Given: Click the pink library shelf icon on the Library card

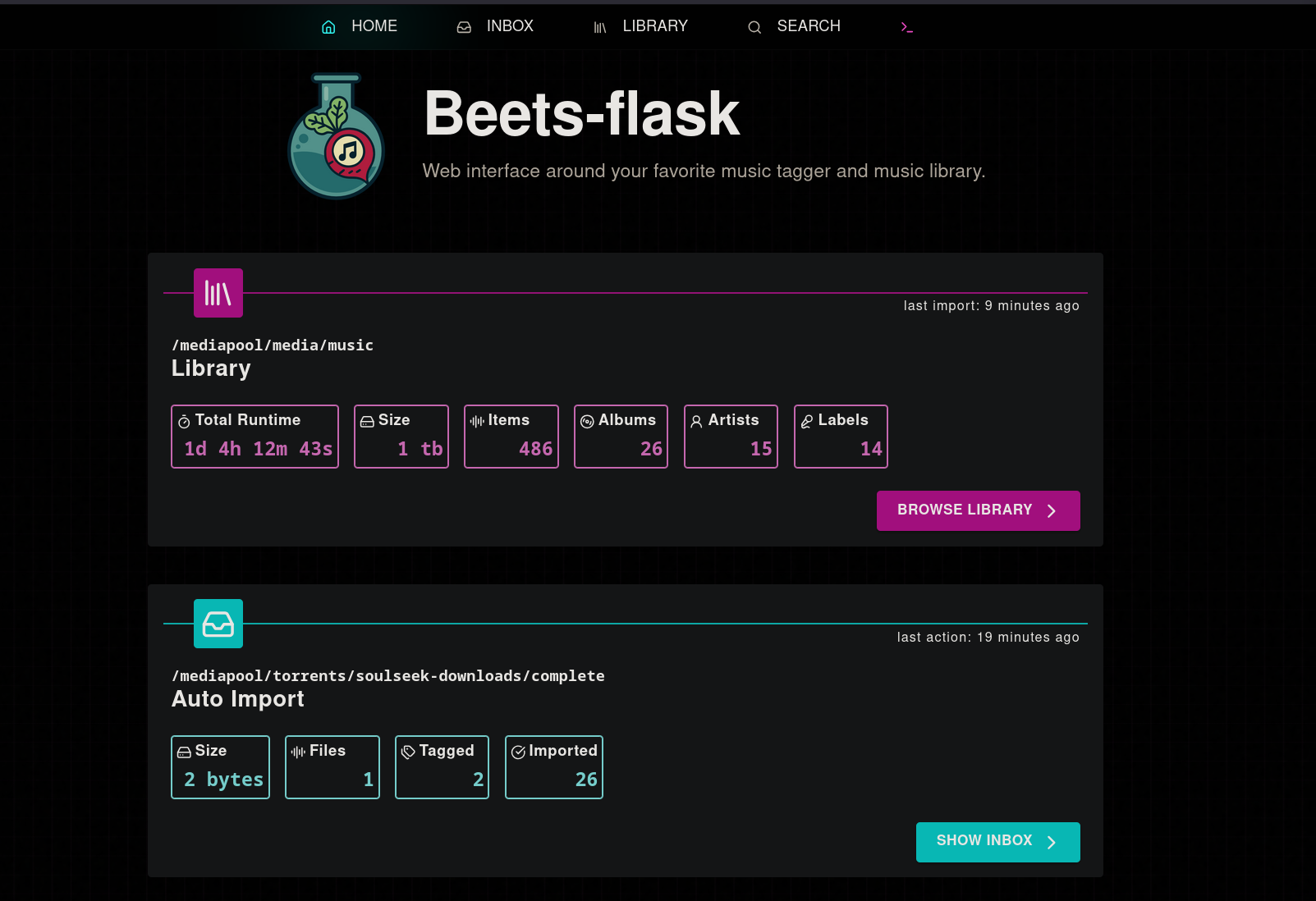Looking at the screenshot, I should pos(217,293).
